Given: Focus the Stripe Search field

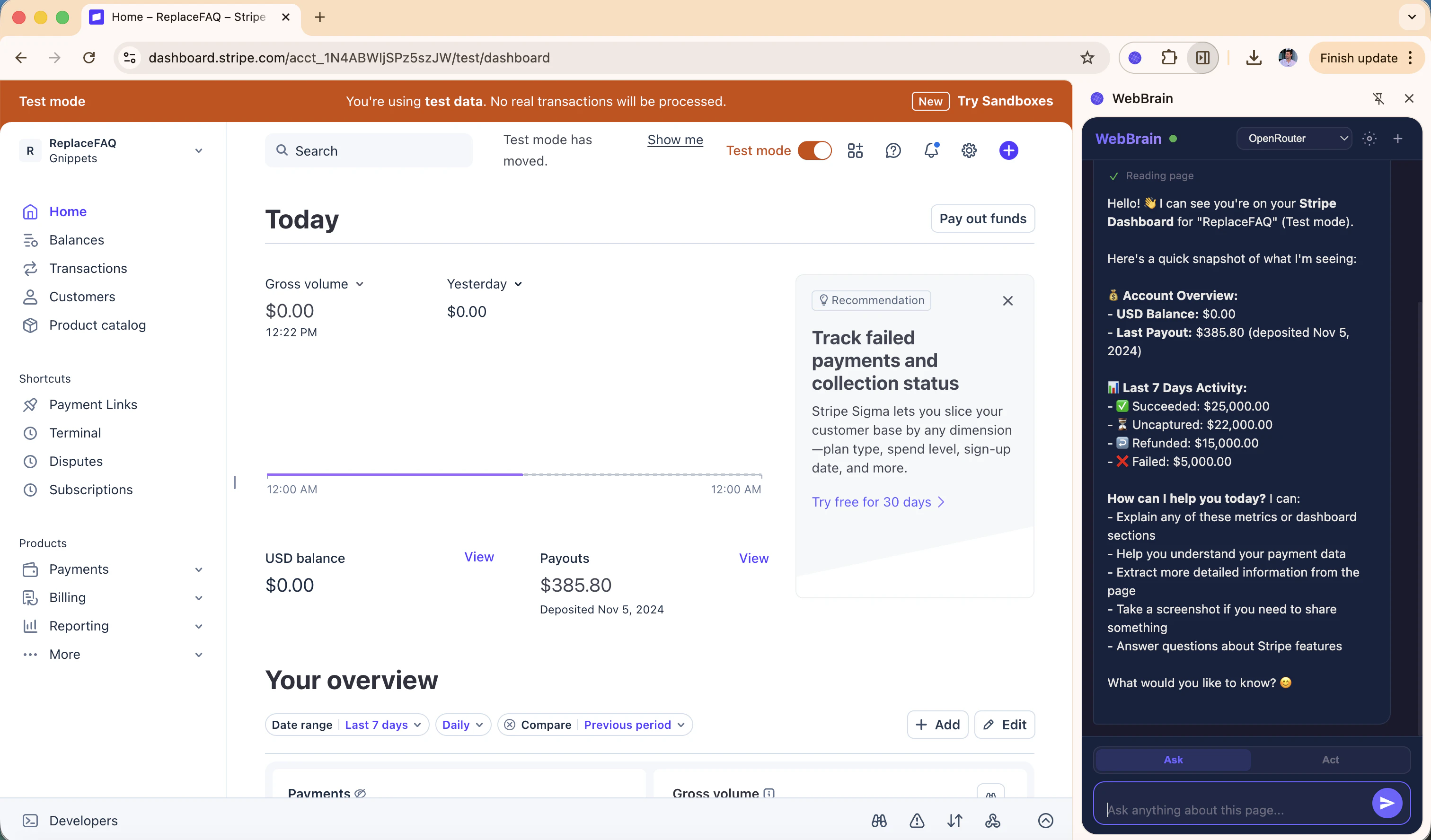Looking at the screenshot, I should coord(369,150).
